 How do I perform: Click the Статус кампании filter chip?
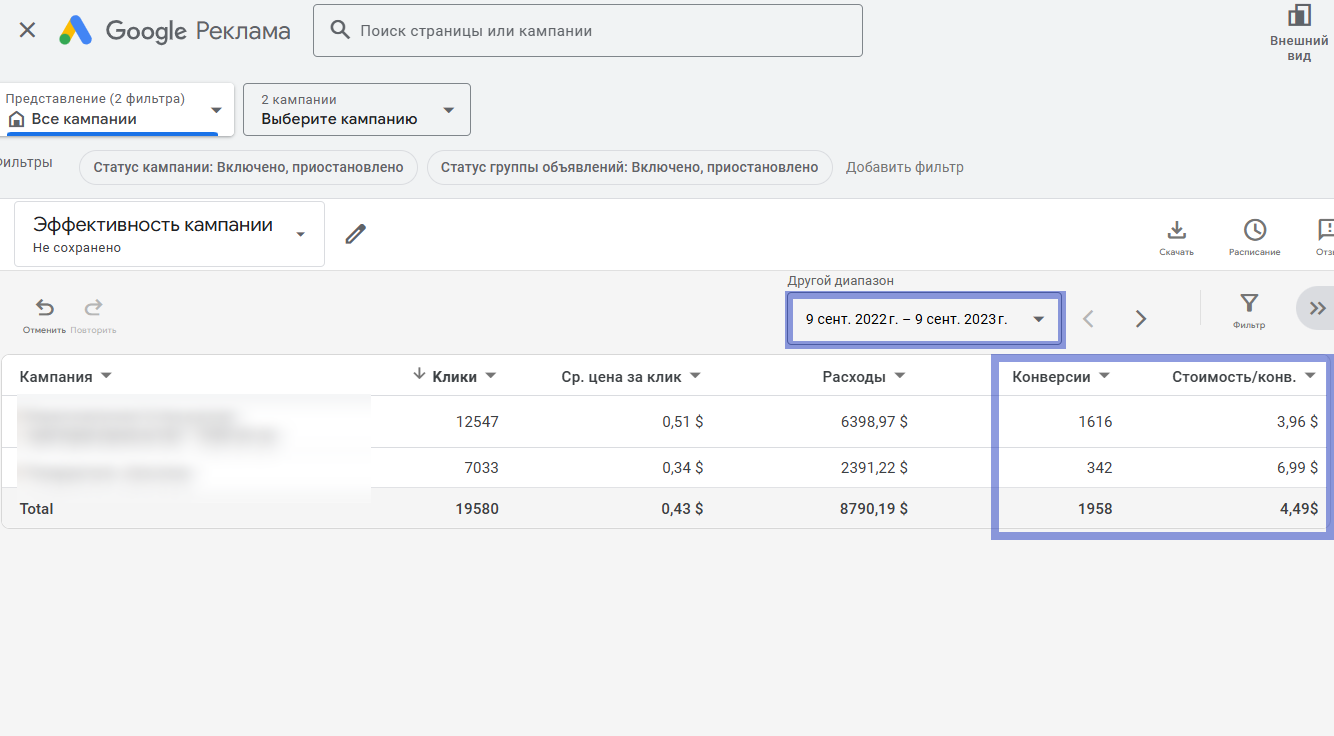248,167
